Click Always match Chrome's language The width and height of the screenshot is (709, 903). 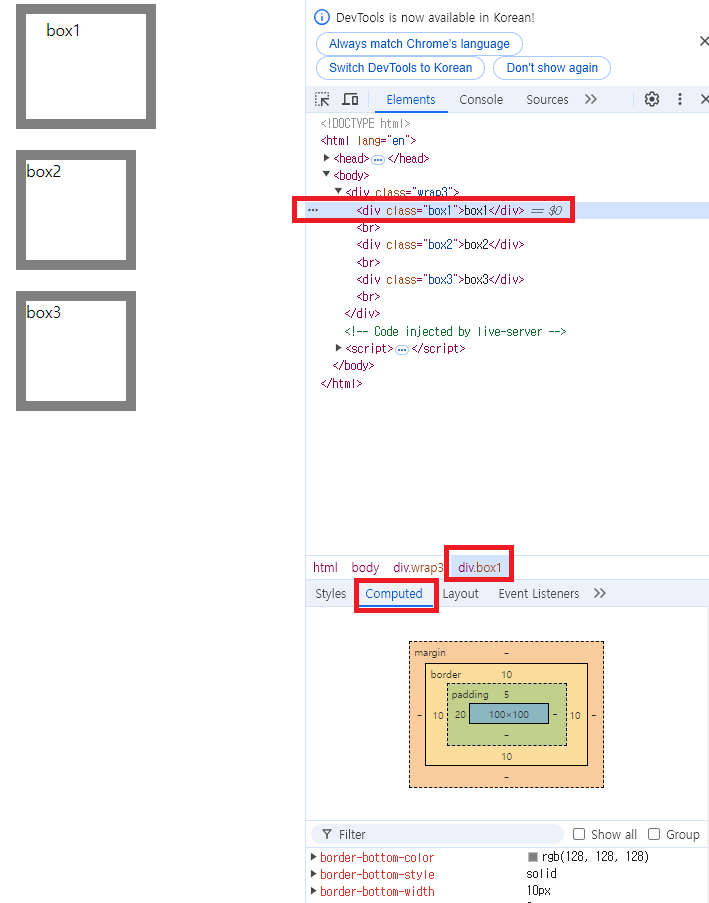point(419,44)
